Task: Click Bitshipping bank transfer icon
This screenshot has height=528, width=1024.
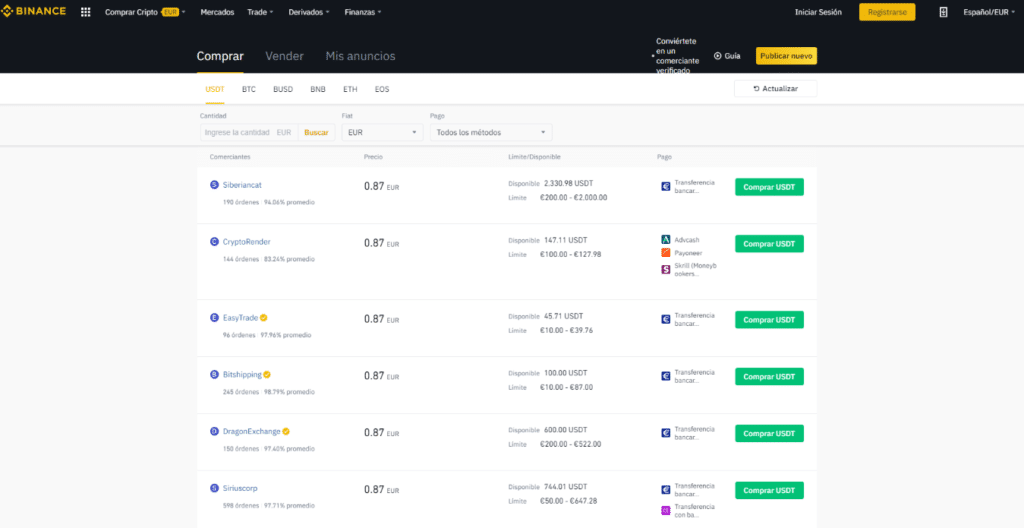Action: click(x=665, y=376)
